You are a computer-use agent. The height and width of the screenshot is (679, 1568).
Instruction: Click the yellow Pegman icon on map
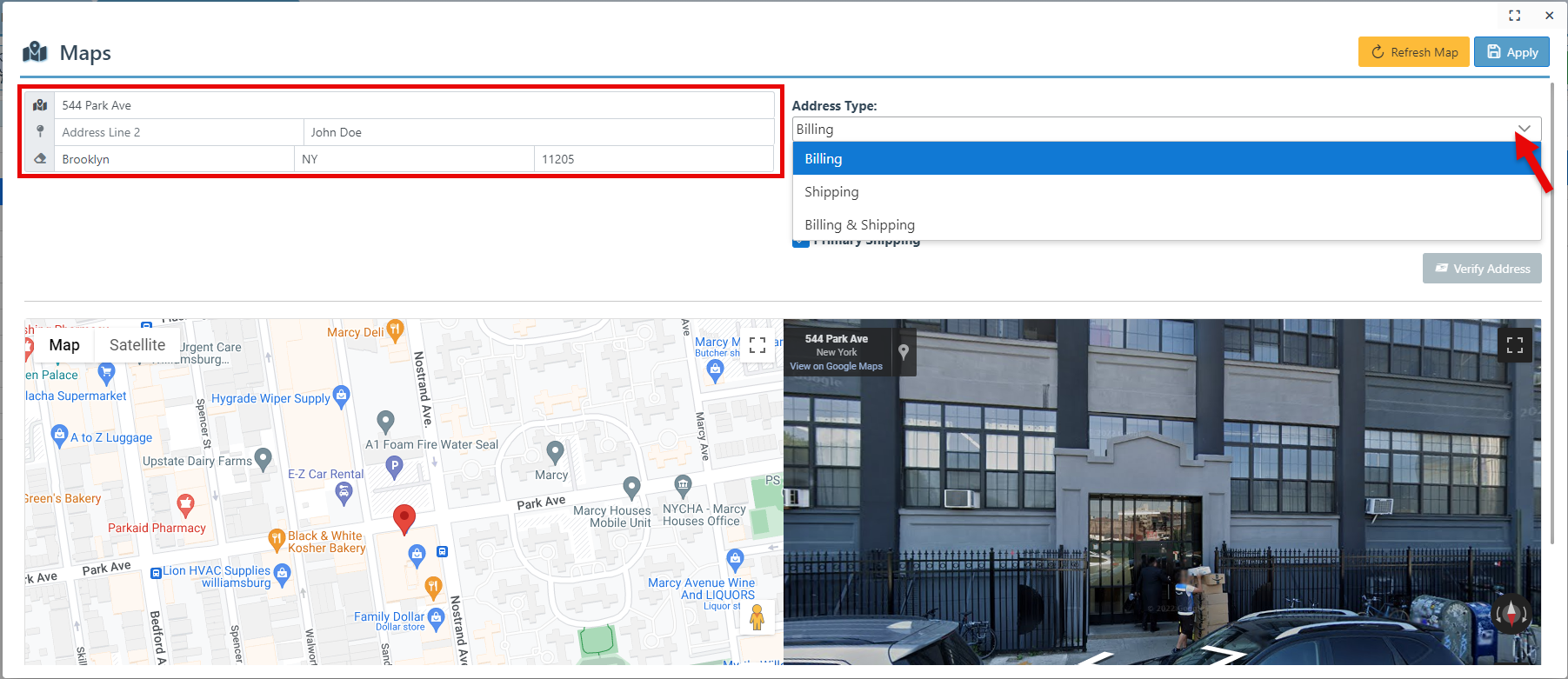click(x=757, y=617)
